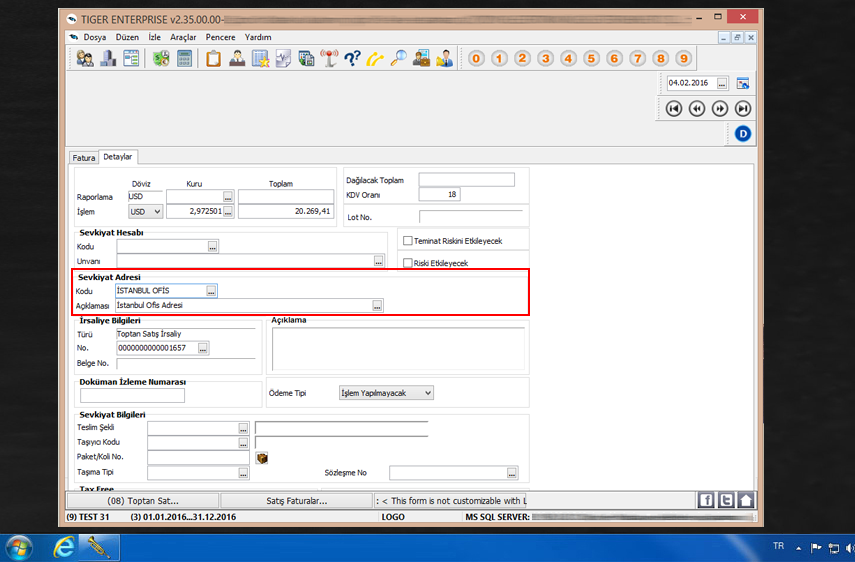Click the clipboard toolbar icon

pyautogui.click(x=213, y=58)
